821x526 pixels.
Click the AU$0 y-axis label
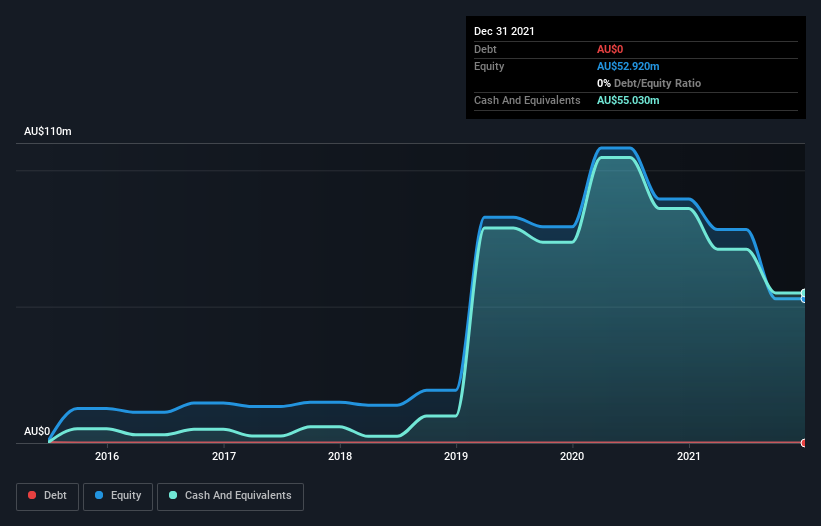pyautogui.click(x=37, y=431)
